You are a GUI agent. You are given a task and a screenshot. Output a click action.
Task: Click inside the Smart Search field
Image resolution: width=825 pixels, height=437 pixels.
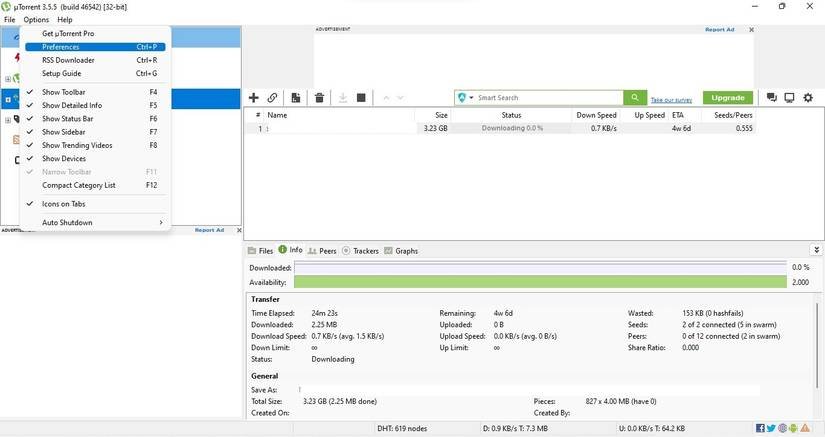click(545, 98)
